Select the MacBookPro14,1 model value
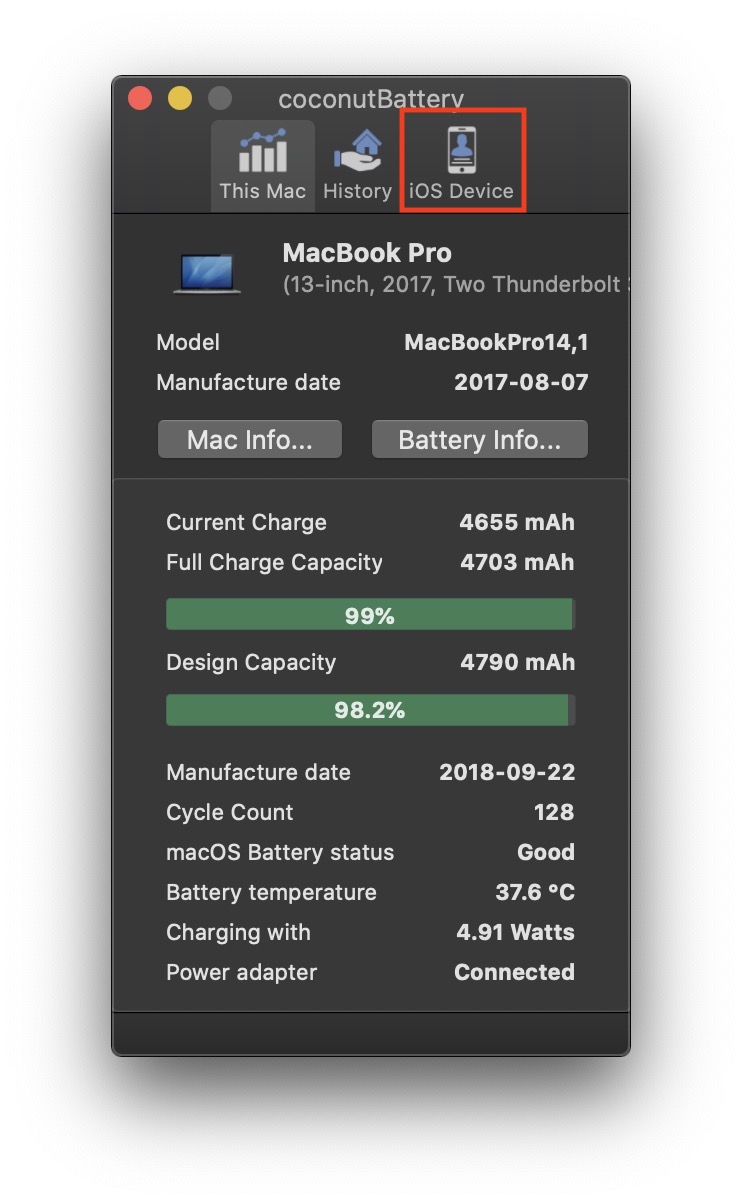742x1204 pixels. [496, 343]
